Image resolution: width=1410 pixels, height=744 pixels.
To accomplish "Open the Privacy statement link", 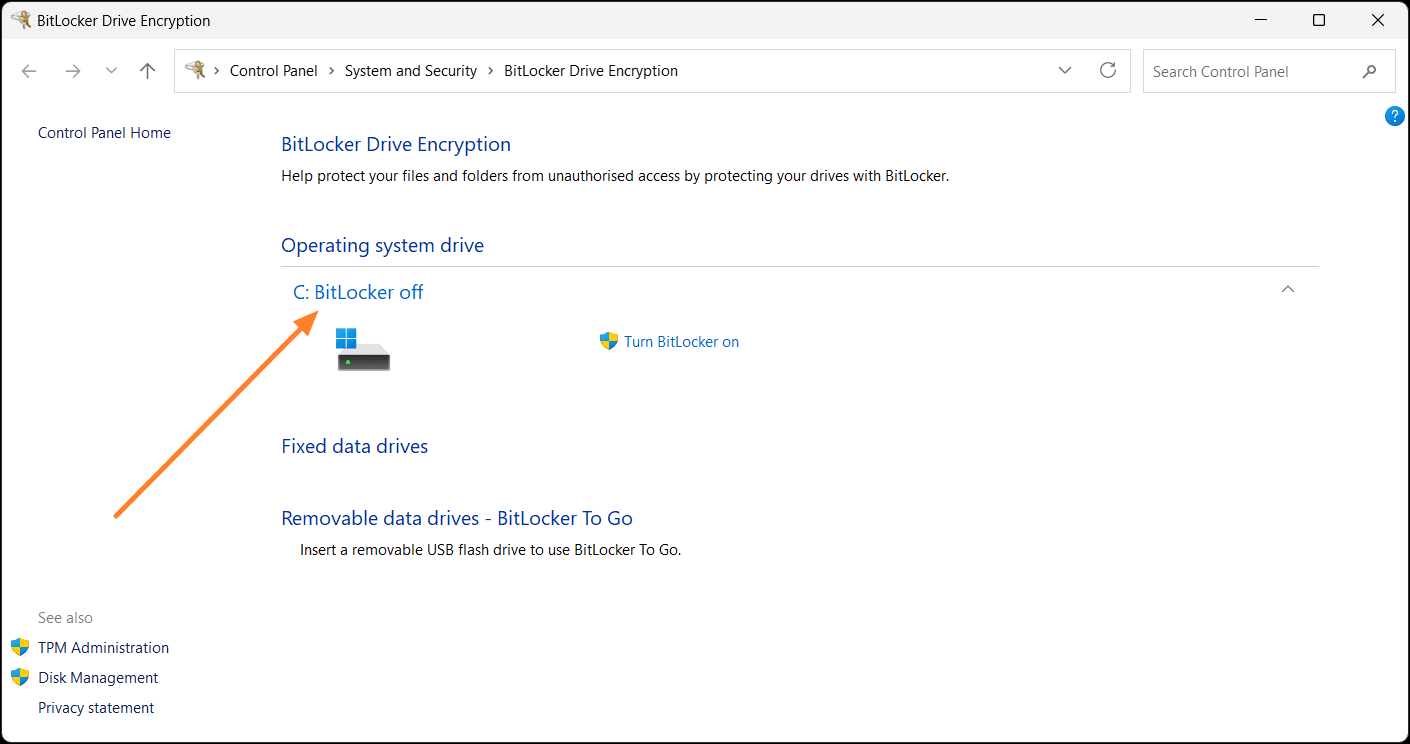I will tap(96, 708).
